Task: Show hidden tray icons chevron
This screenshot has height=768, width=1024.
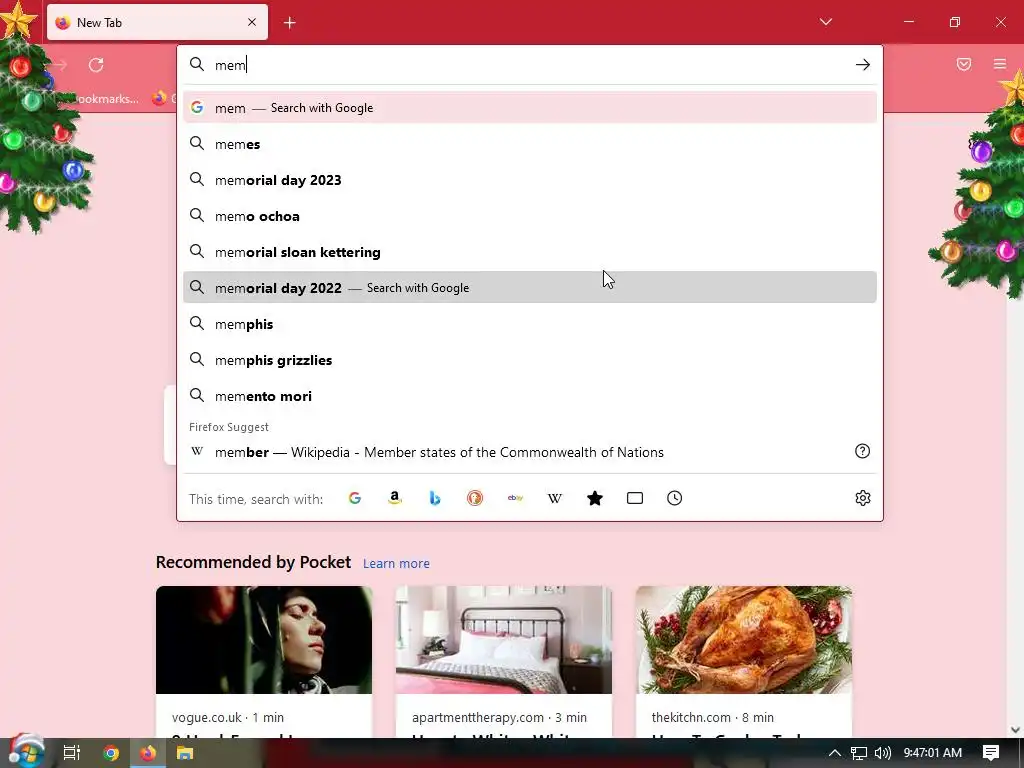Action: point(835,753)
